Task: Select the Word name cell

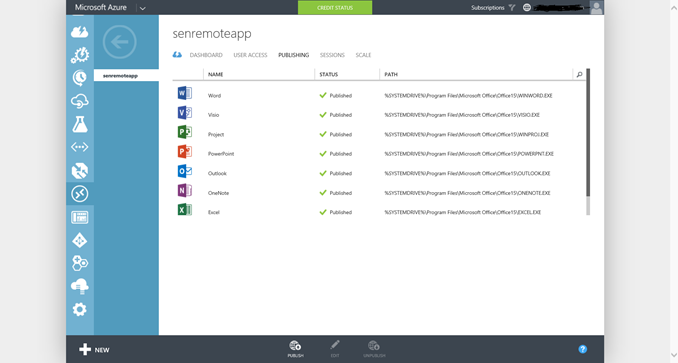Action: (214, 96)
